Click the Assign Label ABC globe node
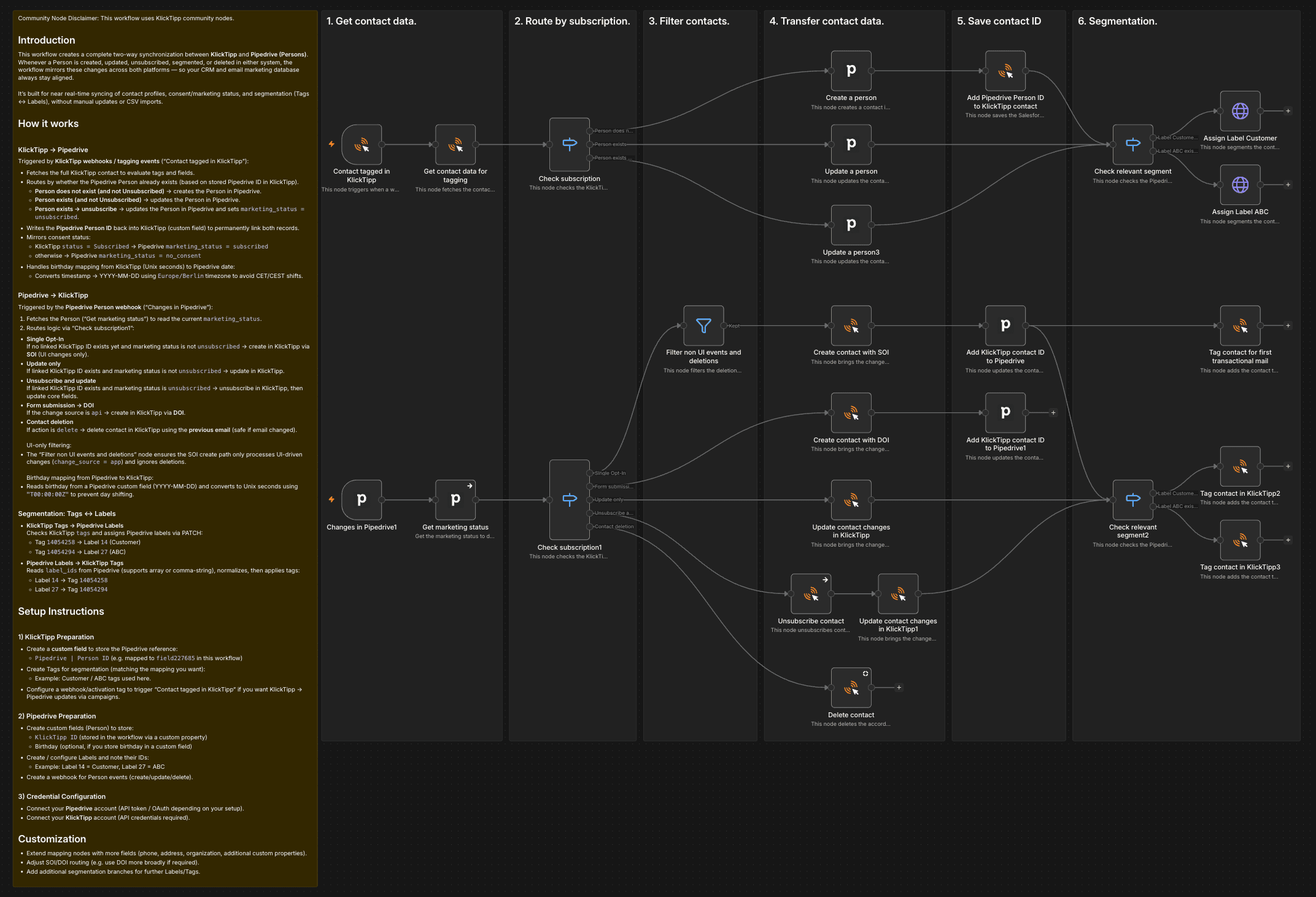This screenshot has height=897, width=1316. 1240,185
